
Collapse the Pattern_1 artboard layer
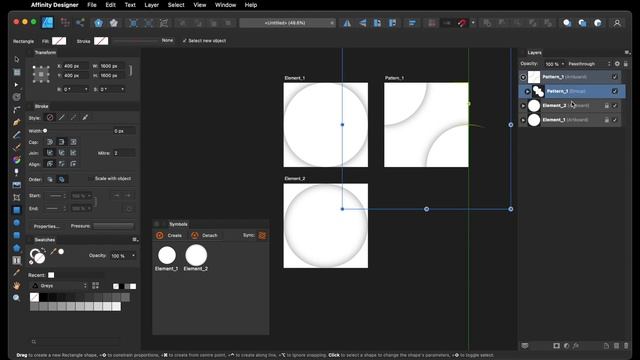pyautogui.click(x=523, y=77)
